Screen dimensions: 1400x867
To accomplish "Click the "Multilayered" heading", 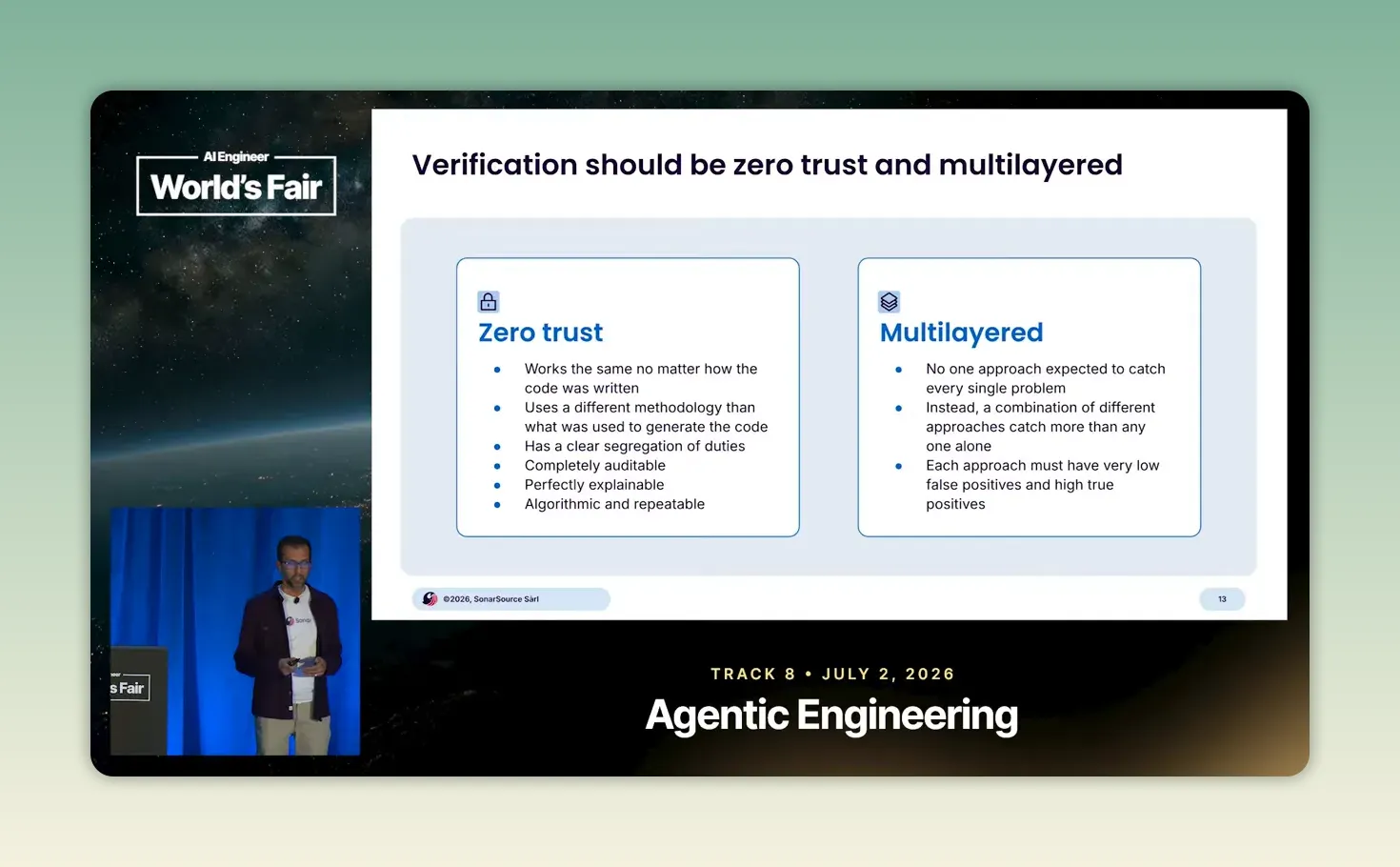I will 961,333.
